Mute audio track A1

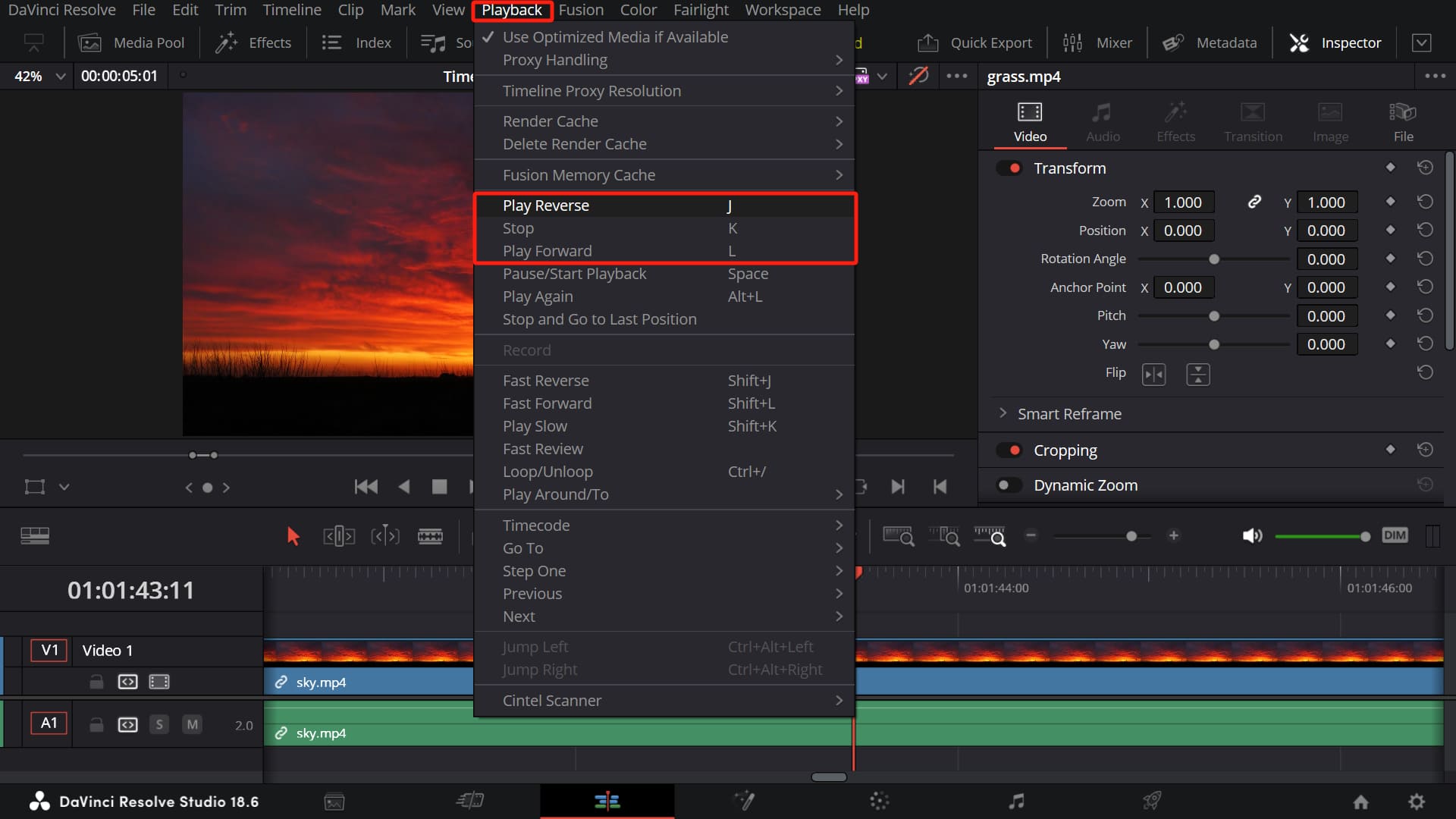pos(193,724)
